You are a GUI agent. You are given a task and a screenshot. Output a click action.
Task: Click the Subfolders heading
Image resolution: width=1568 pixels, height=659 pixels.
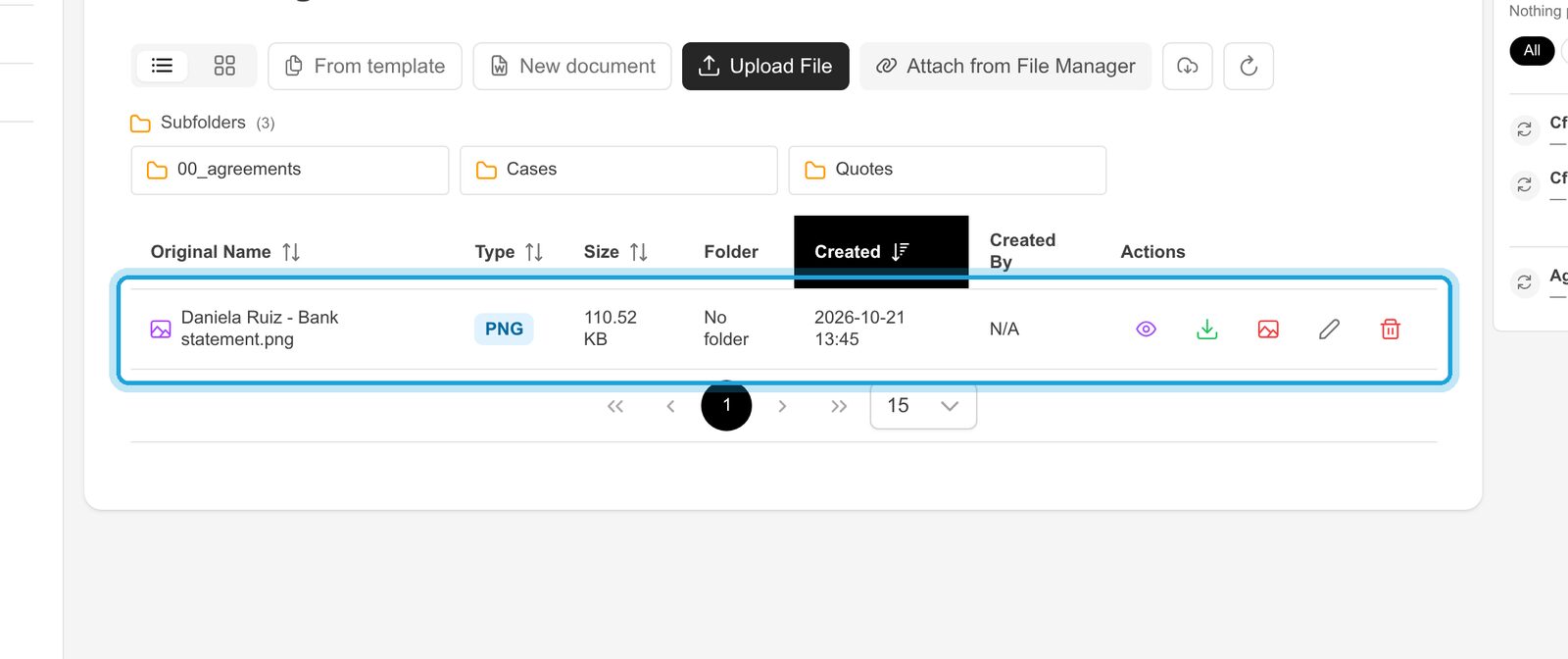[203, 123]
